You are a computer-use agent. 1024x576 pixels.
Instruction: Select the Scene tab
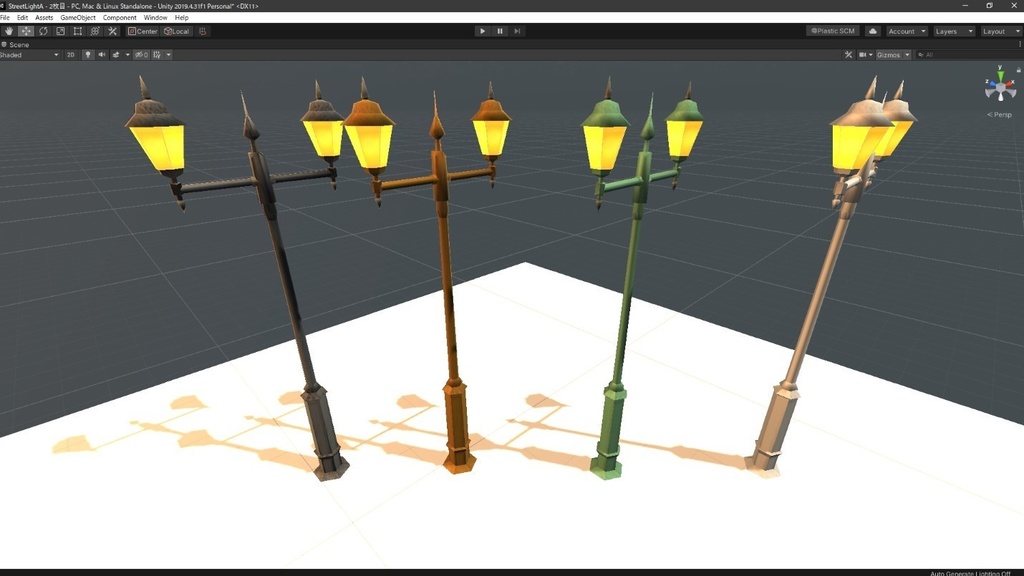click(x=16, y=45)
